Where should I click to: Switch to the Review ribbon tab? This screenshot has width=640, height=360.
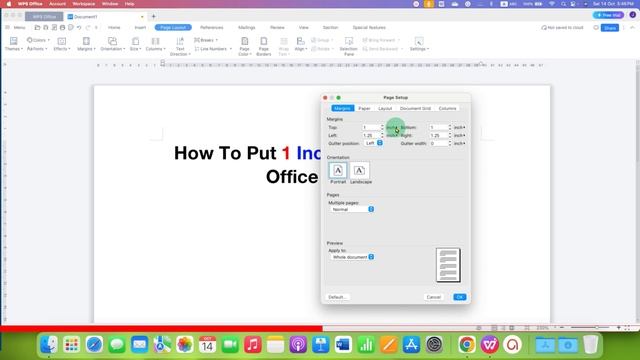277,27
